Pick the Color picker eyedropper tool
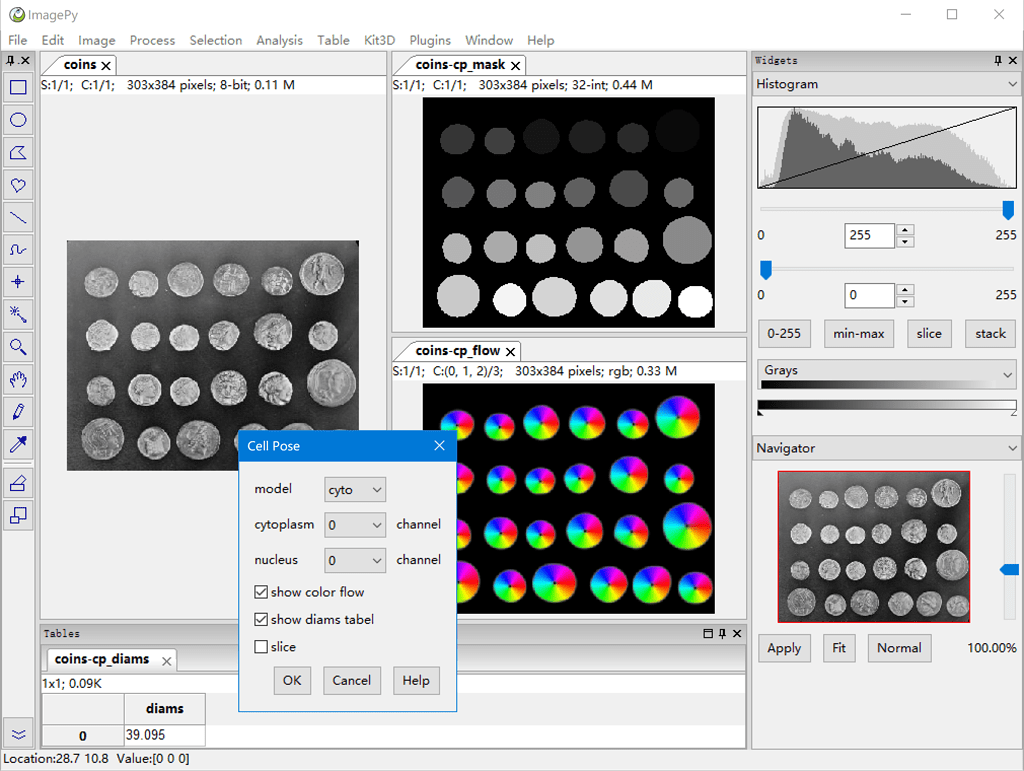 (16, 444)
